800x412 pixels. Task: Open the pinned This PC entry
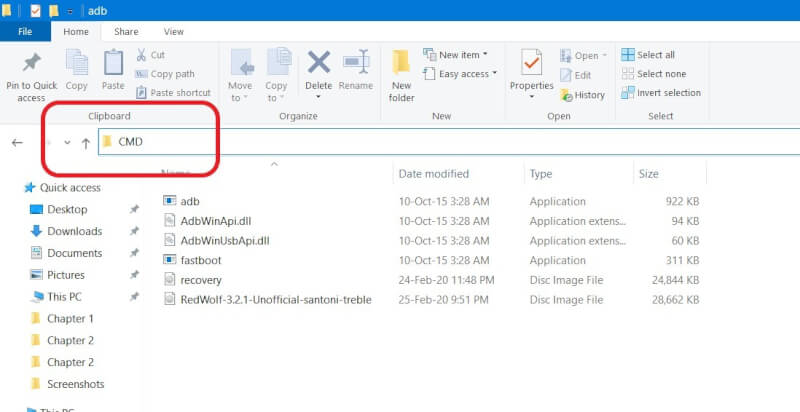pos(56,297)
